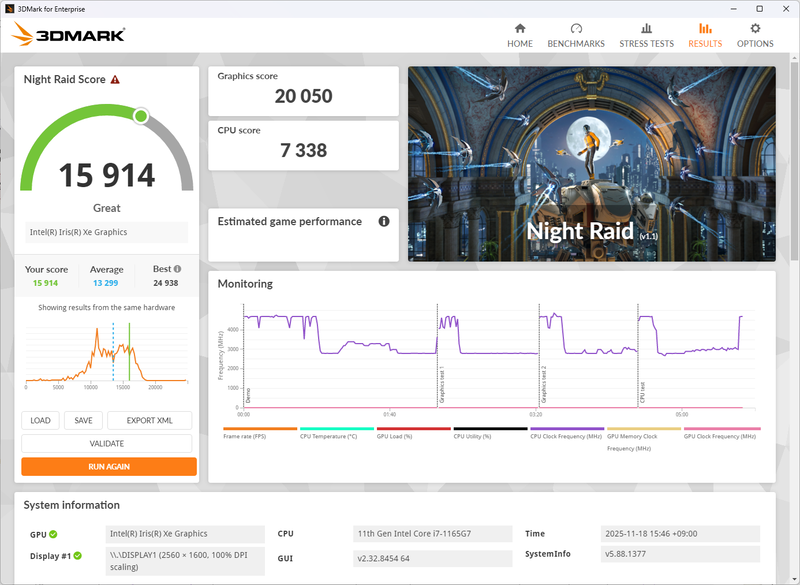This screenshot has height=585, width=800.
Task: Click the Intel(R) Iris(R) Xe Graphics label under the gauge
Action: coord(107,232)
